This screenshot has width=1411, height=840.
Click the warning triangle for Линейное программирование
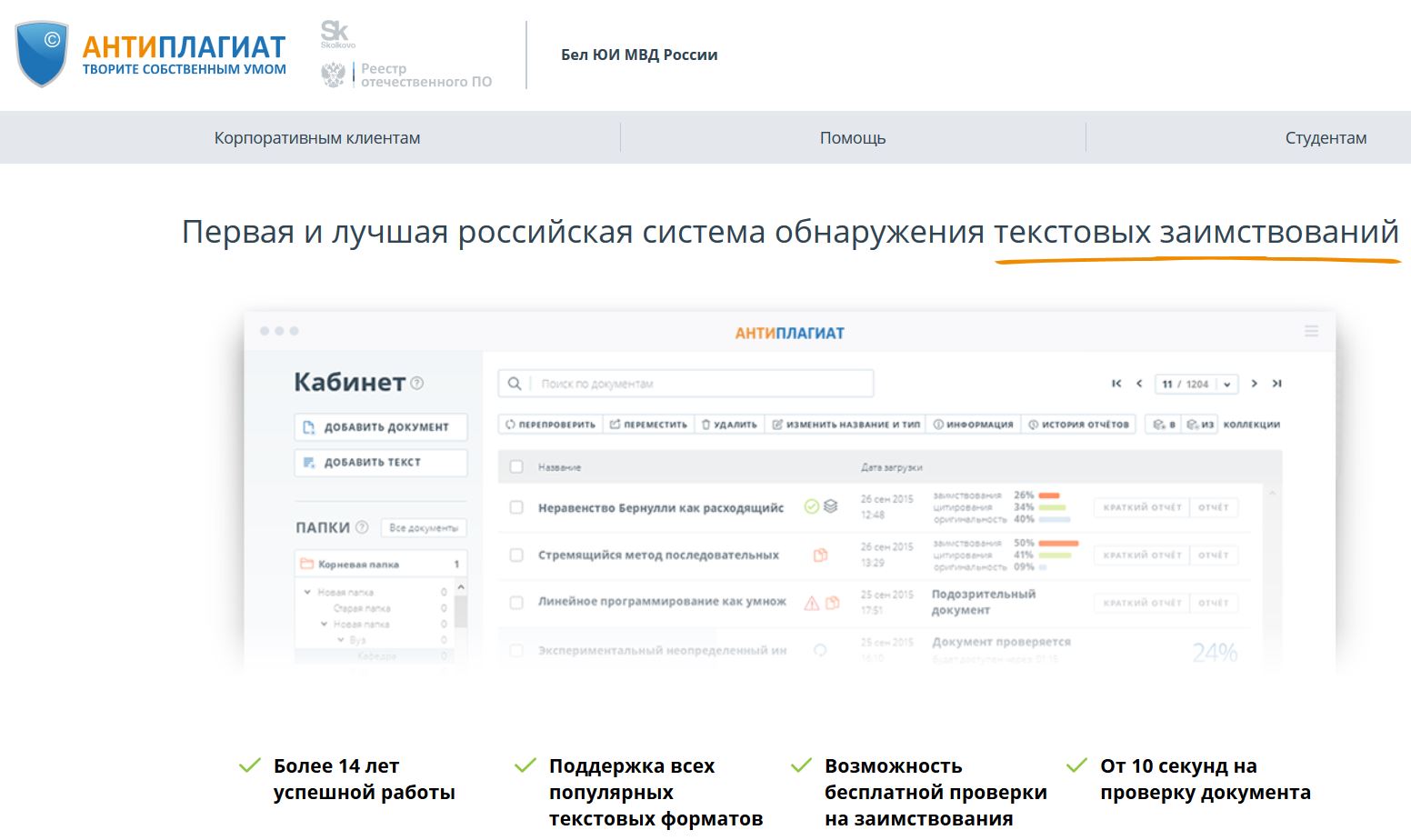tap(812, 603)
